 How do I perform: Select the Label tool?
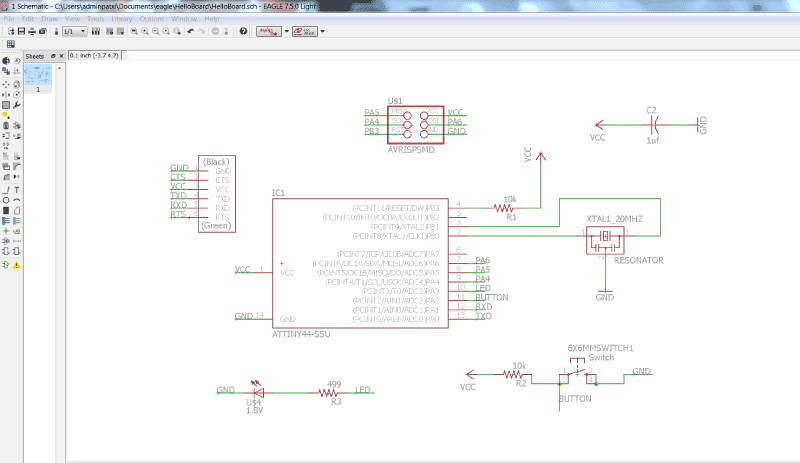(17, 231)
